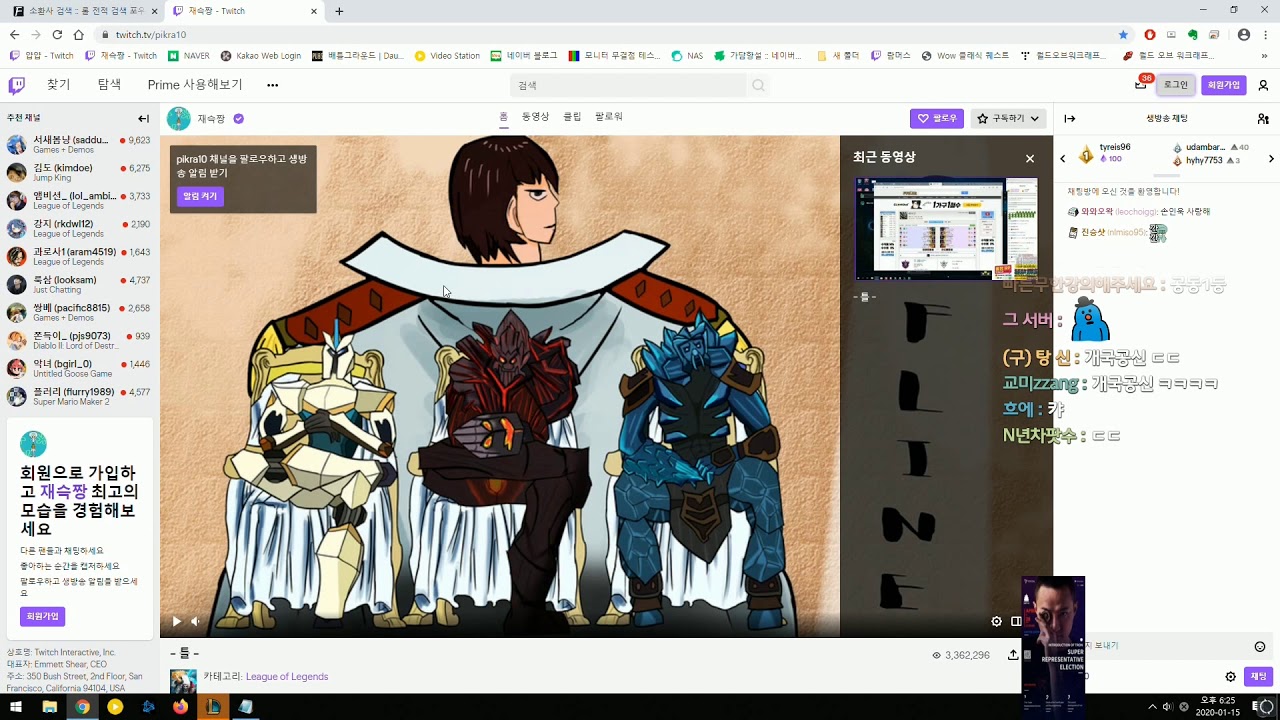This screenshot has height=720, width=1280.
Task: Open Prime loot crown icon with 36 badge
Action: [x=1141, y=85]
